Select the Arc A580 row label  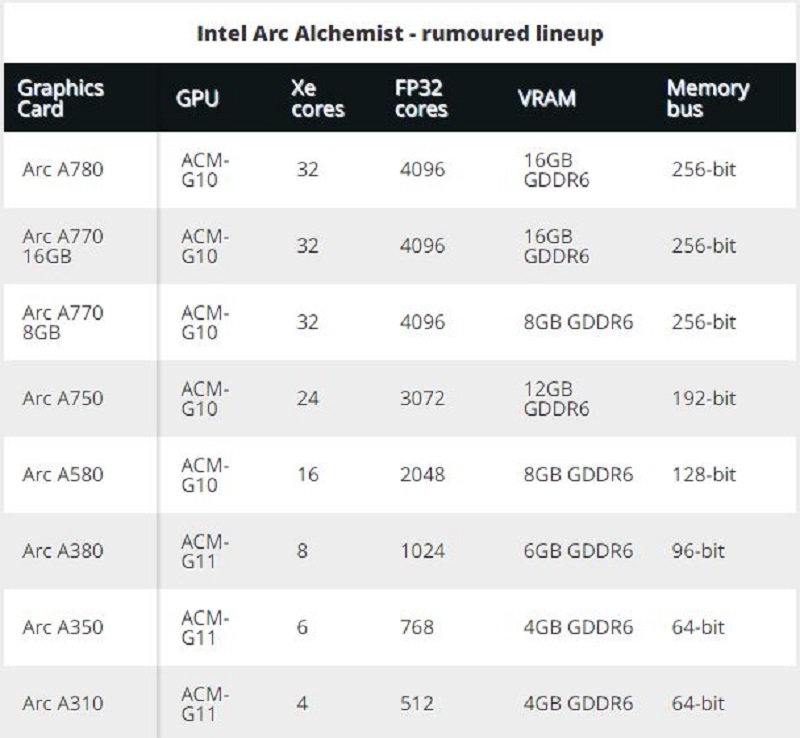pos(62,474)
